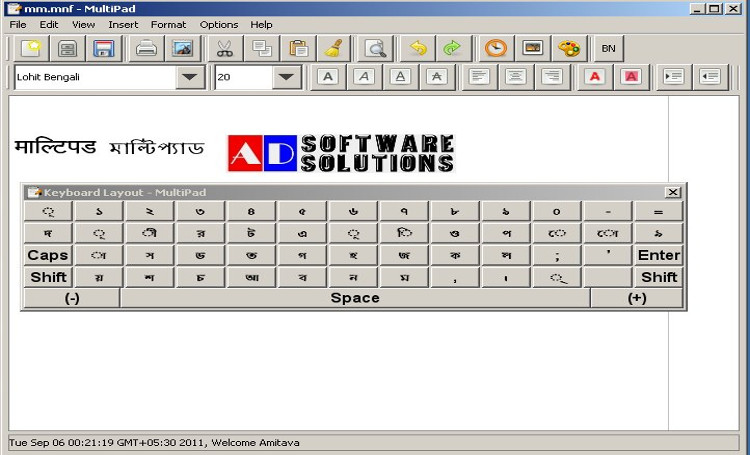The image size is (750, 455).
Task: Clear content with the broom icon
Action: 334,48
